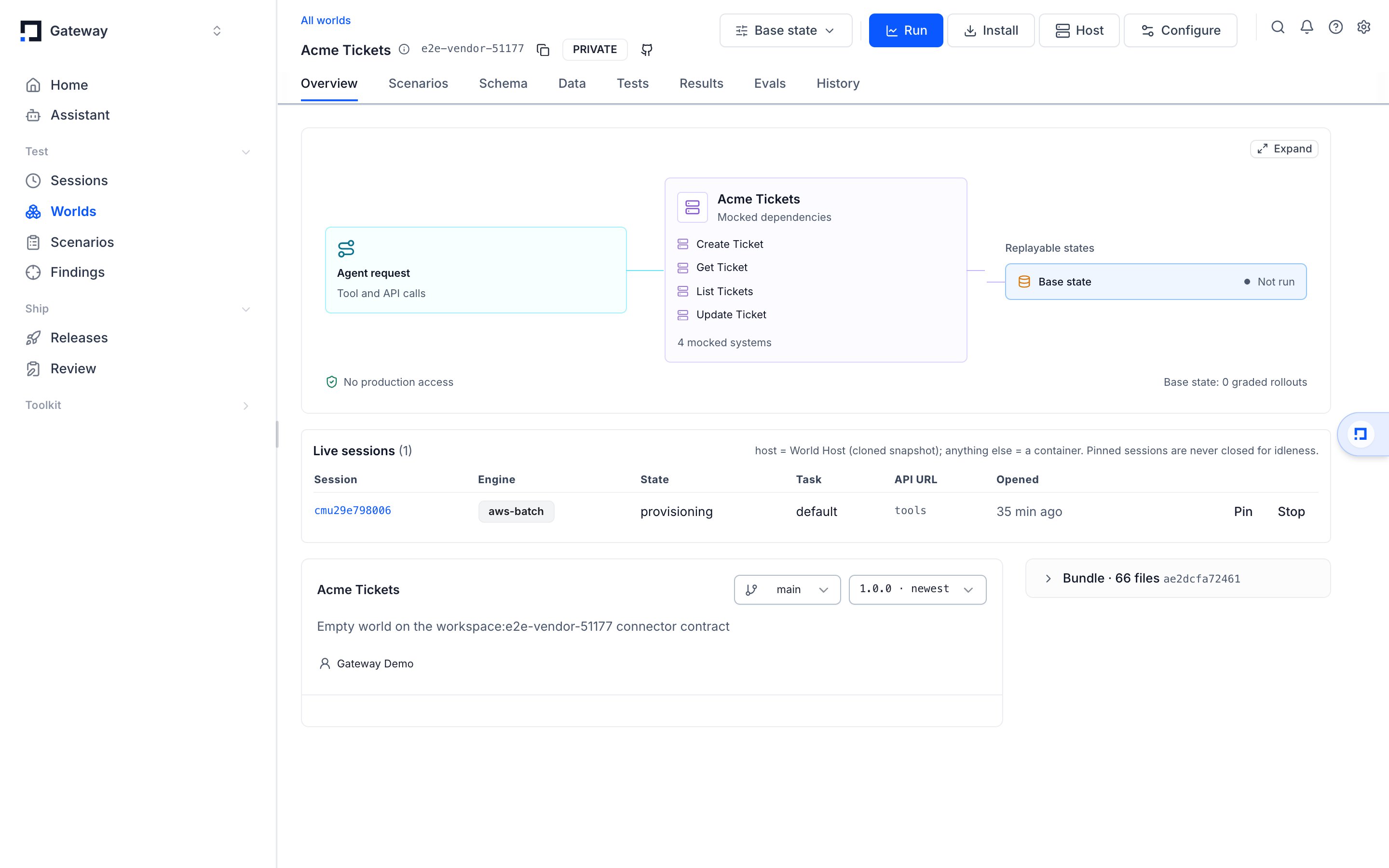Collapse the Test sidebar section

(245, 152)
